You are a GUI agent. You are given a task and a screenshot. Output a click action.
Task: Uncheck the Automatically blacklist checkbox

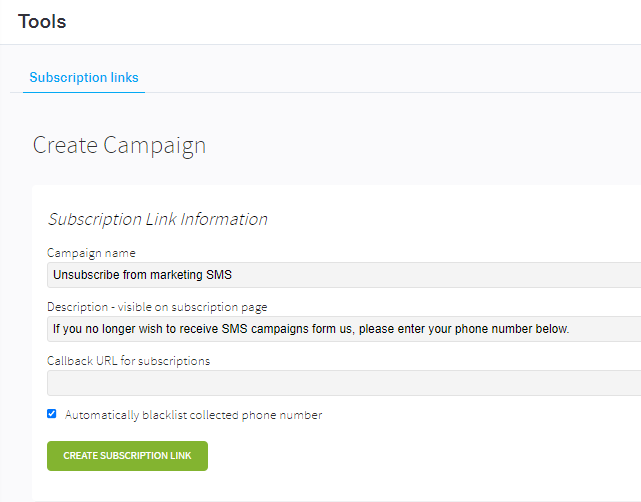[x=52, y=414]
